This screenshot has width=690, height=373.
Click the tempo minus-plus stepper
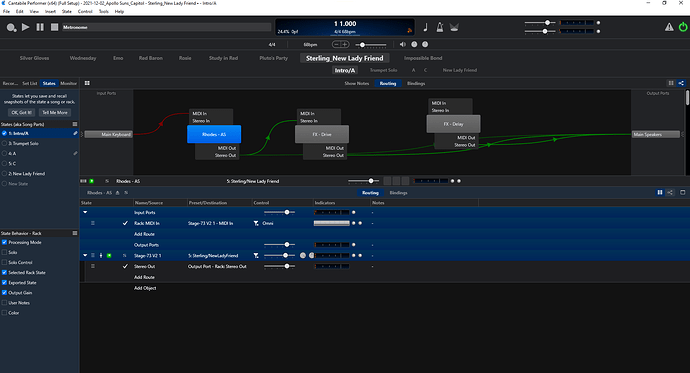(340, 44)
